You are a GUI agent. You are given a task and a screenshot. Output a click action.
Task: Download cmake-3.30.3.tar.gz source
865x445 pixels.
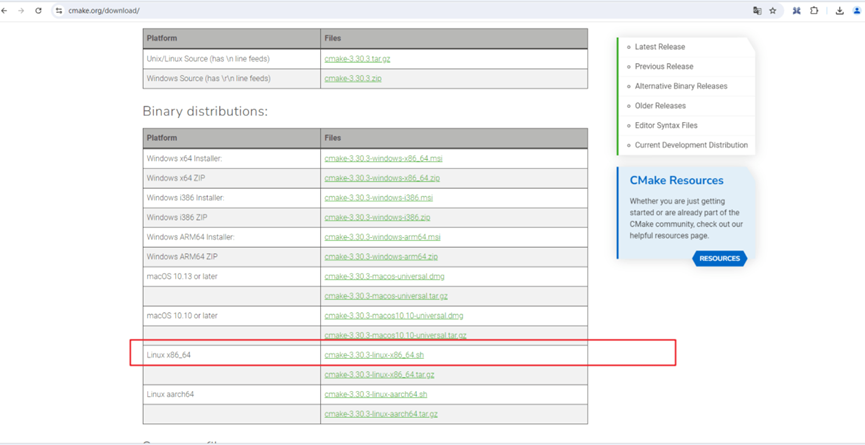(x=357, y=59)
